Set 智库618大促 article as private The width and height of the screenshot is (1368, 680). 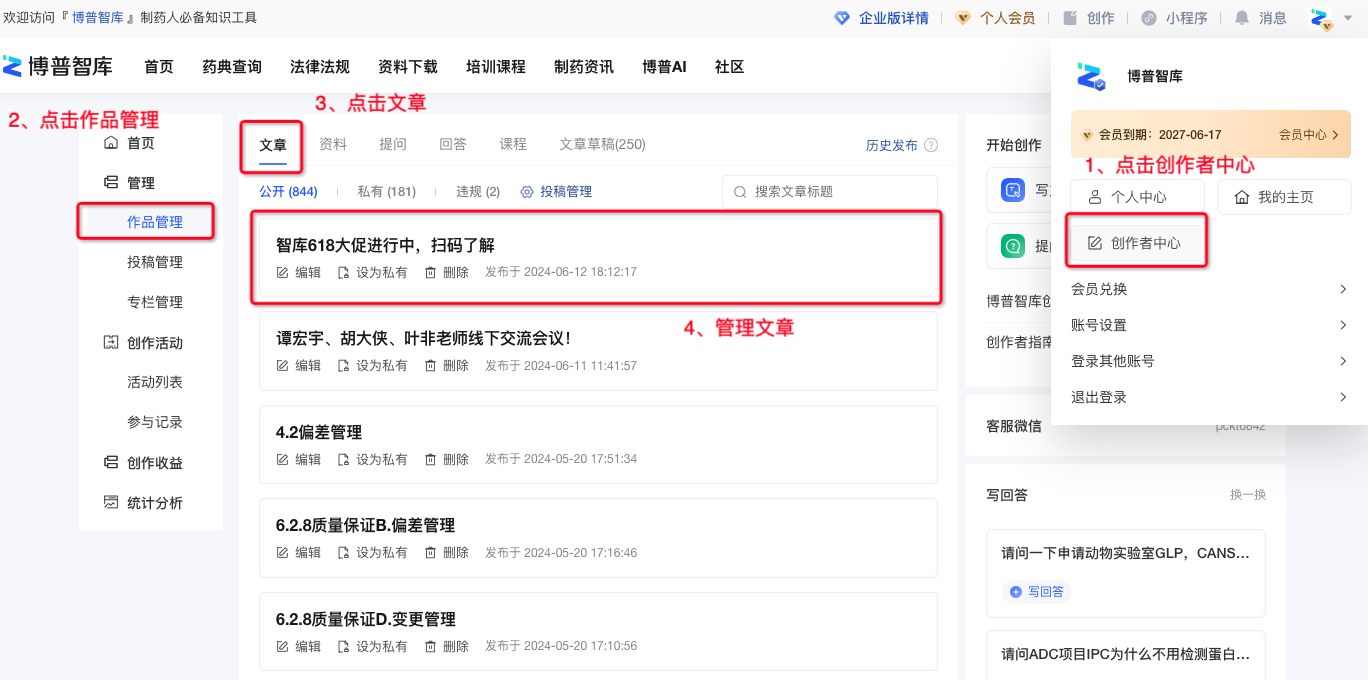point(373,272)
